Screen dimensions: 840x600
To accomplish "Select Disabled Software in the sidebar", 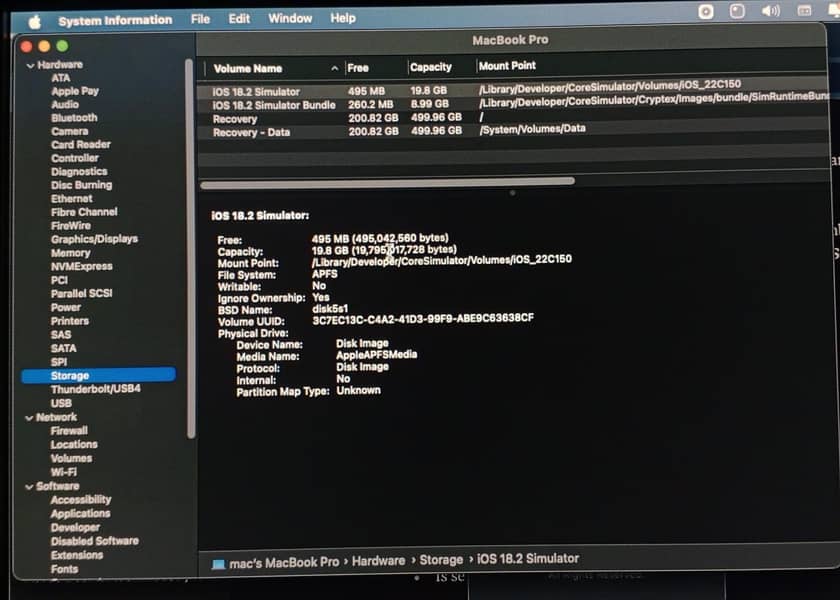I will coord(94,541).
